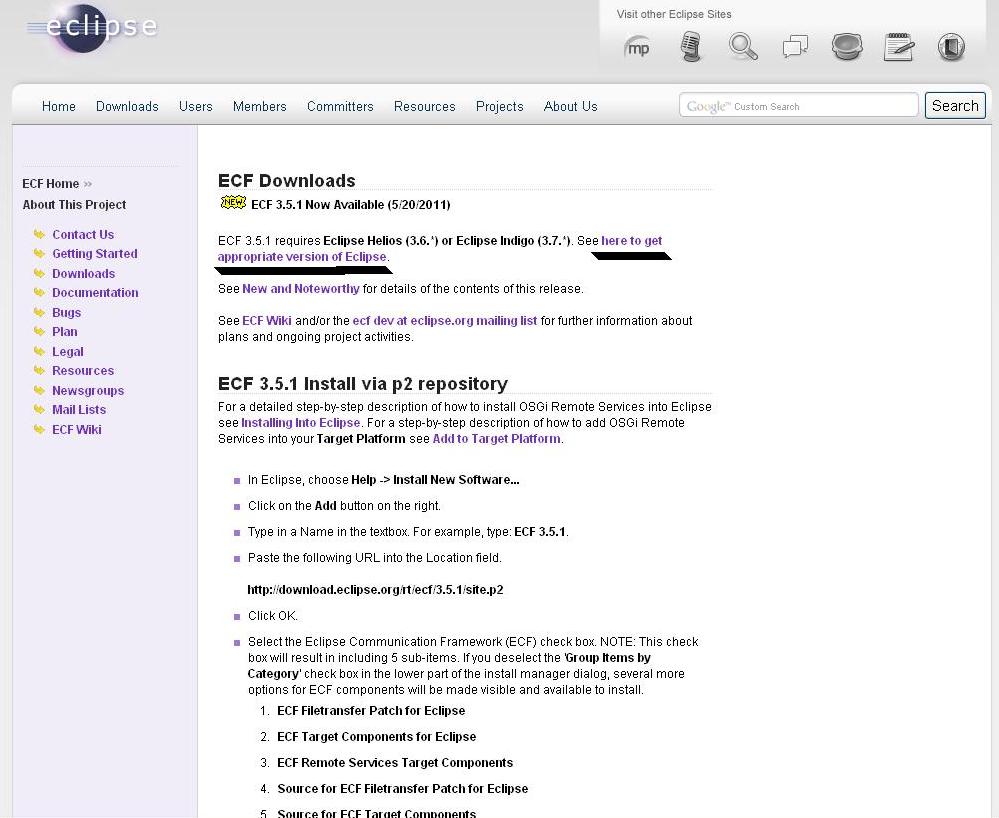
Task: Click the arrow icon beside Bugs
Action: coord(40,312)
